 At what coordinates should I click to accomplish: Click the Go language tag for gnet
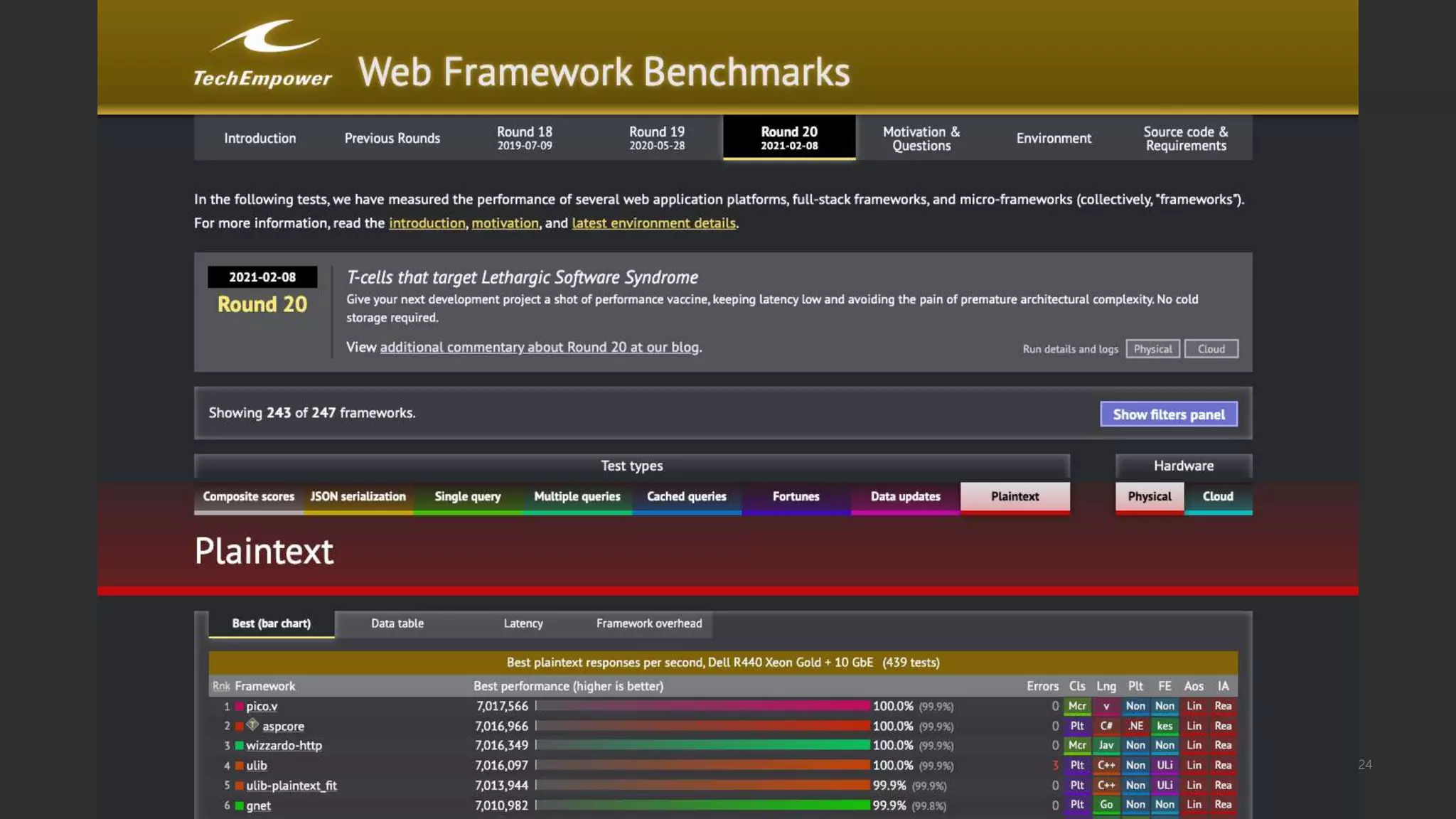pos(1106,805)
